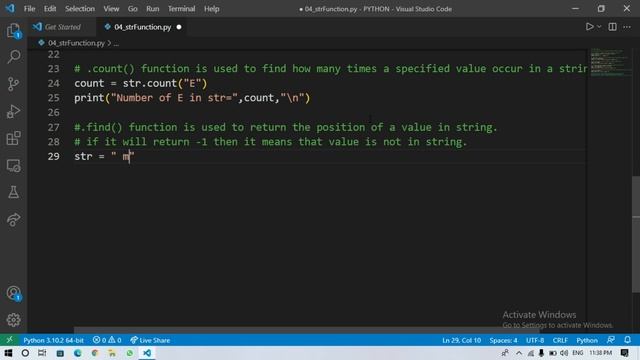Image resolution: width=640 pixels, height=360 pixels.
Task: Click the editor horizontal scrollbar
Action: click(306, 330)
